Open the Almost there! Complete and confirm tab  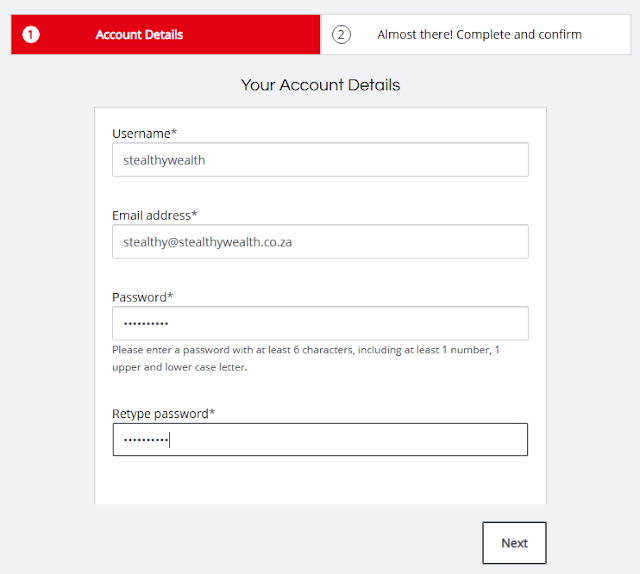point(479,35)
